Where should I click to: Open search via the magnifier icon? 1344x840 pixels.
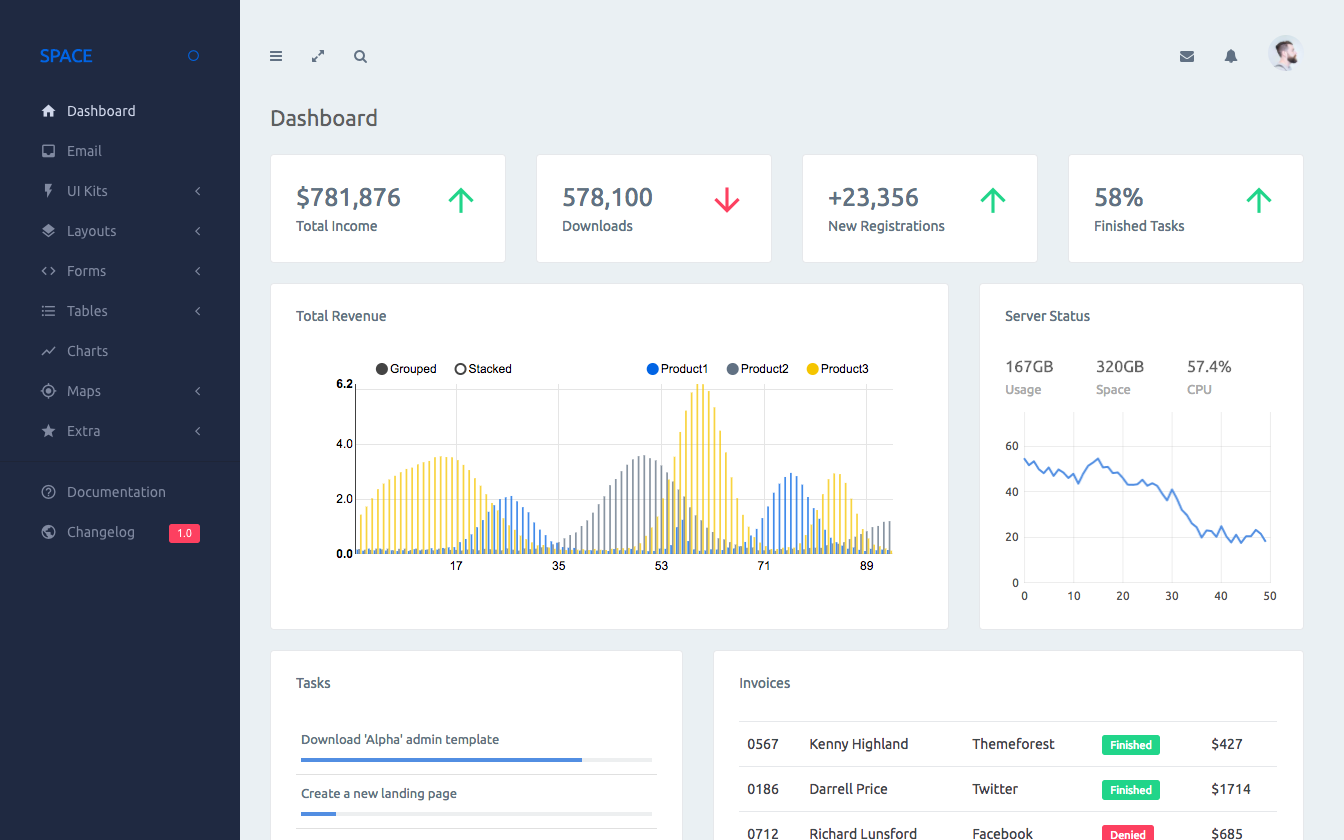tap(360, 57)
